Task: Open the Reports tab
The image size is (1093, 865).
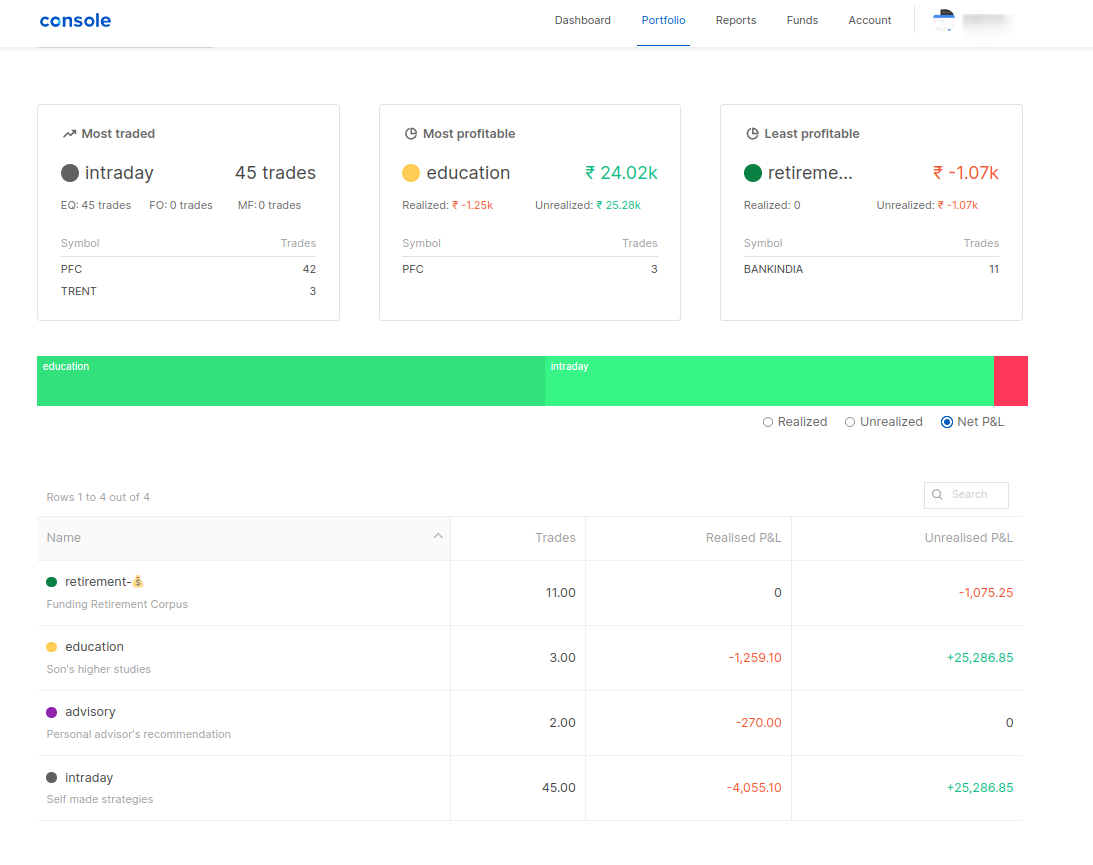Action: [x=735, y=20]
